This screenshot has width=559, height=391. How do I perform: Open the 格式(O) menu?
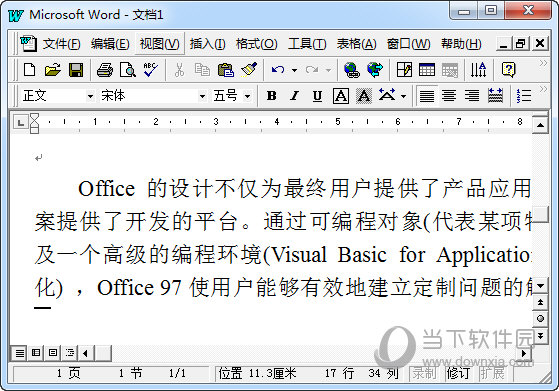pyautogui.click(x=256, y=44)
